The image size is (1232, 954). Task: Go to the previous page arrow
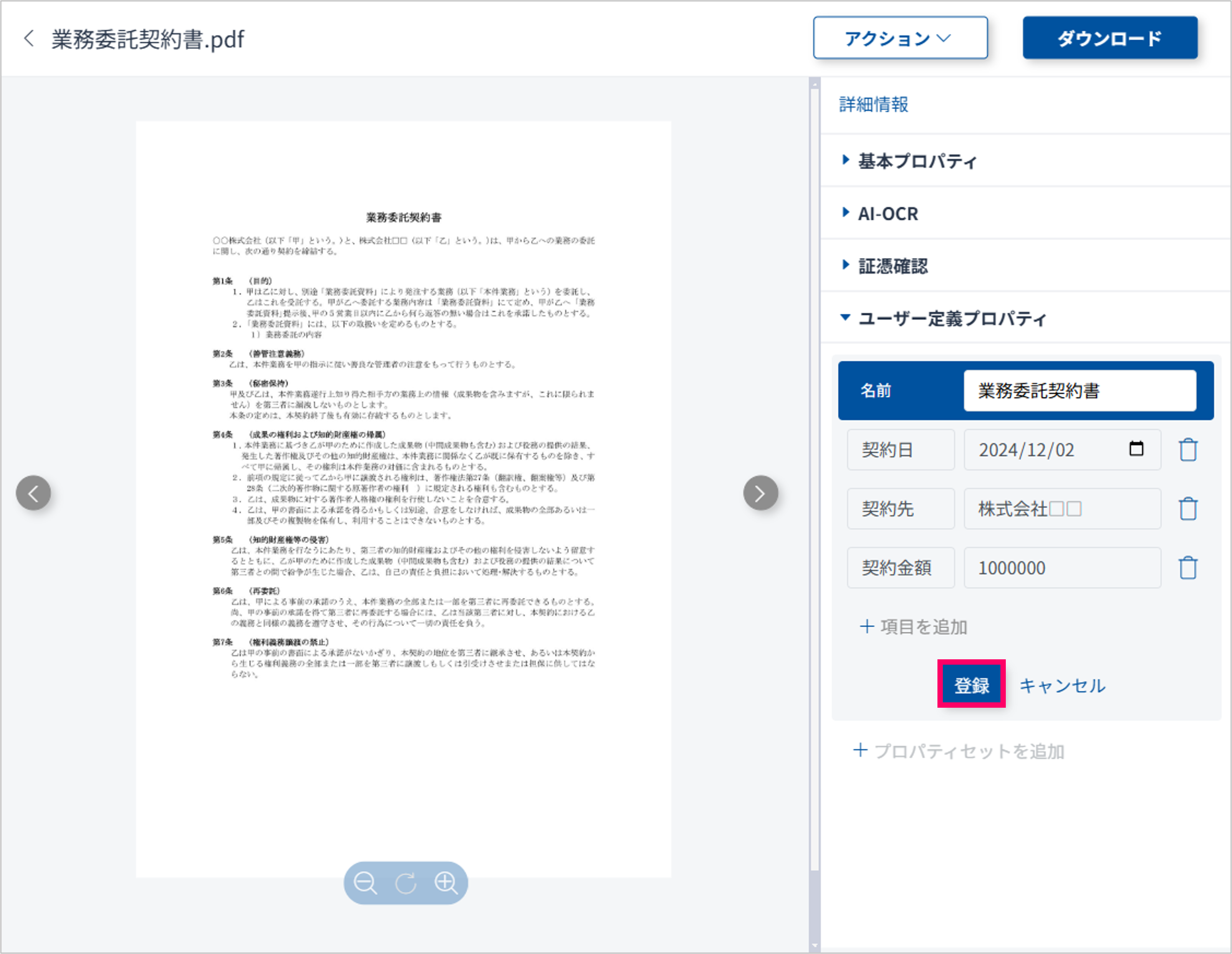pos(33,493)
